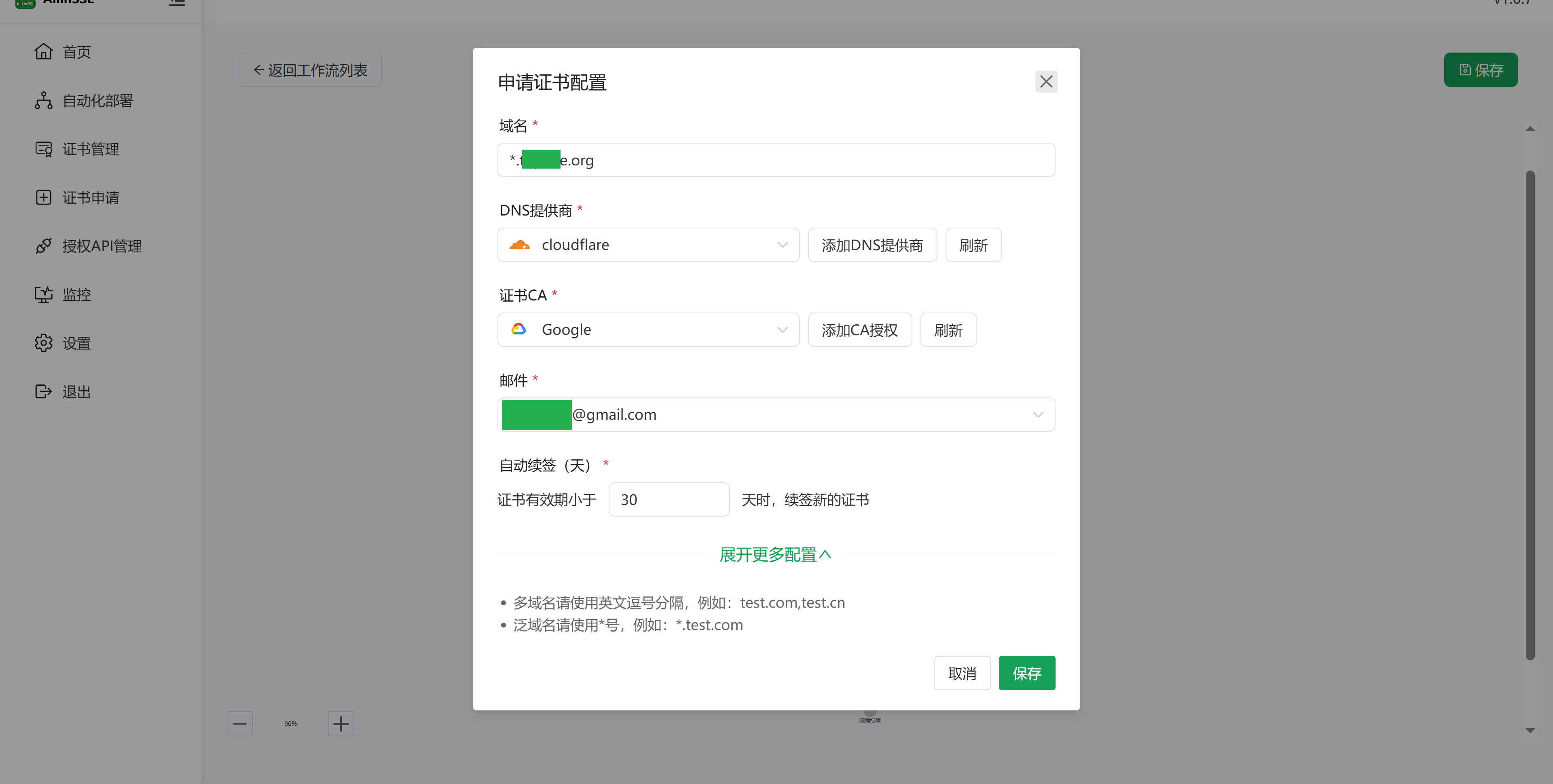Click the 证书管理 certificate icon

pos(43,149)
